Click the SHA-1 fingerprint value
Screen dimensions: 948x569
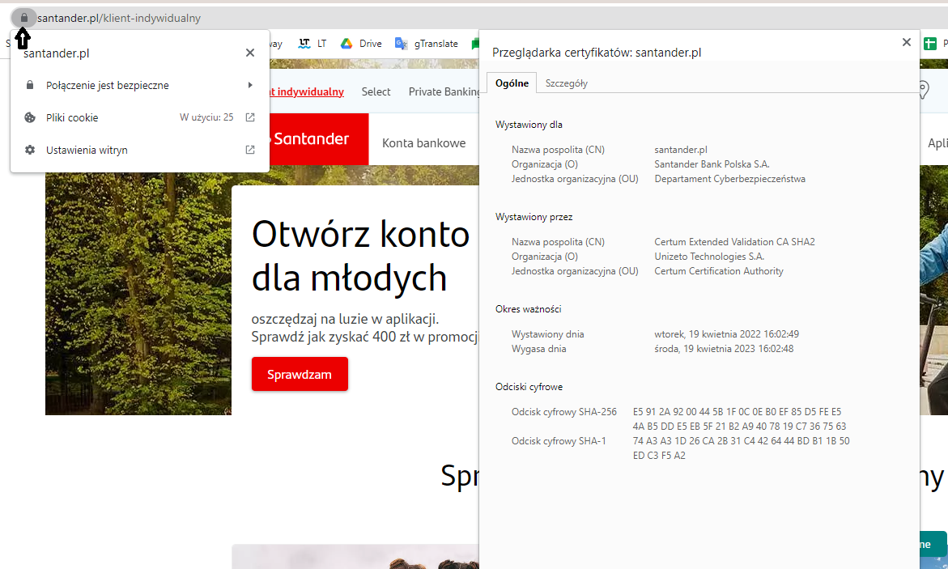coord(741,448)
